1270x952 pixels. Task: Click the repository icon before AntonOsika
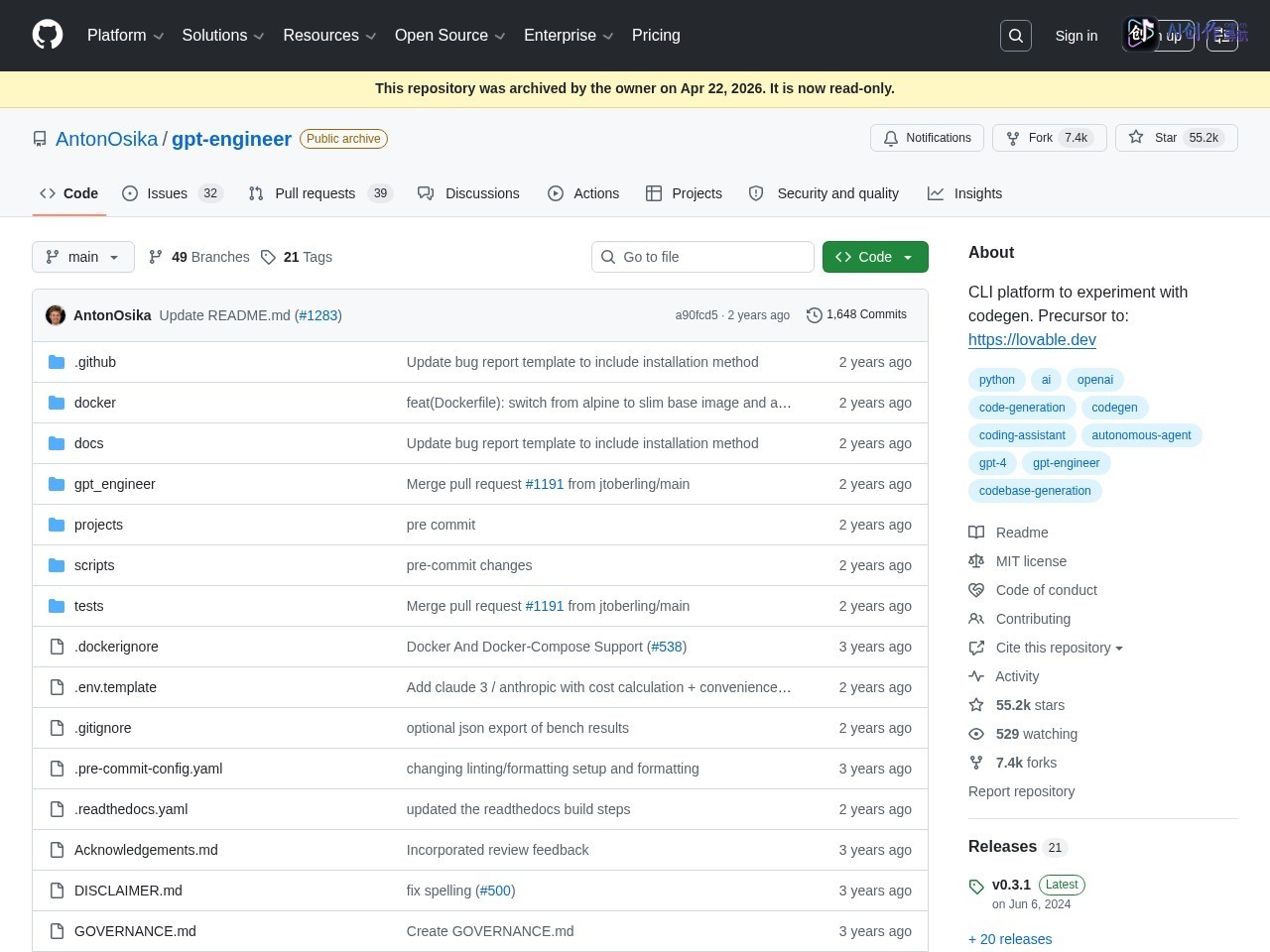[x=40, y=139]
